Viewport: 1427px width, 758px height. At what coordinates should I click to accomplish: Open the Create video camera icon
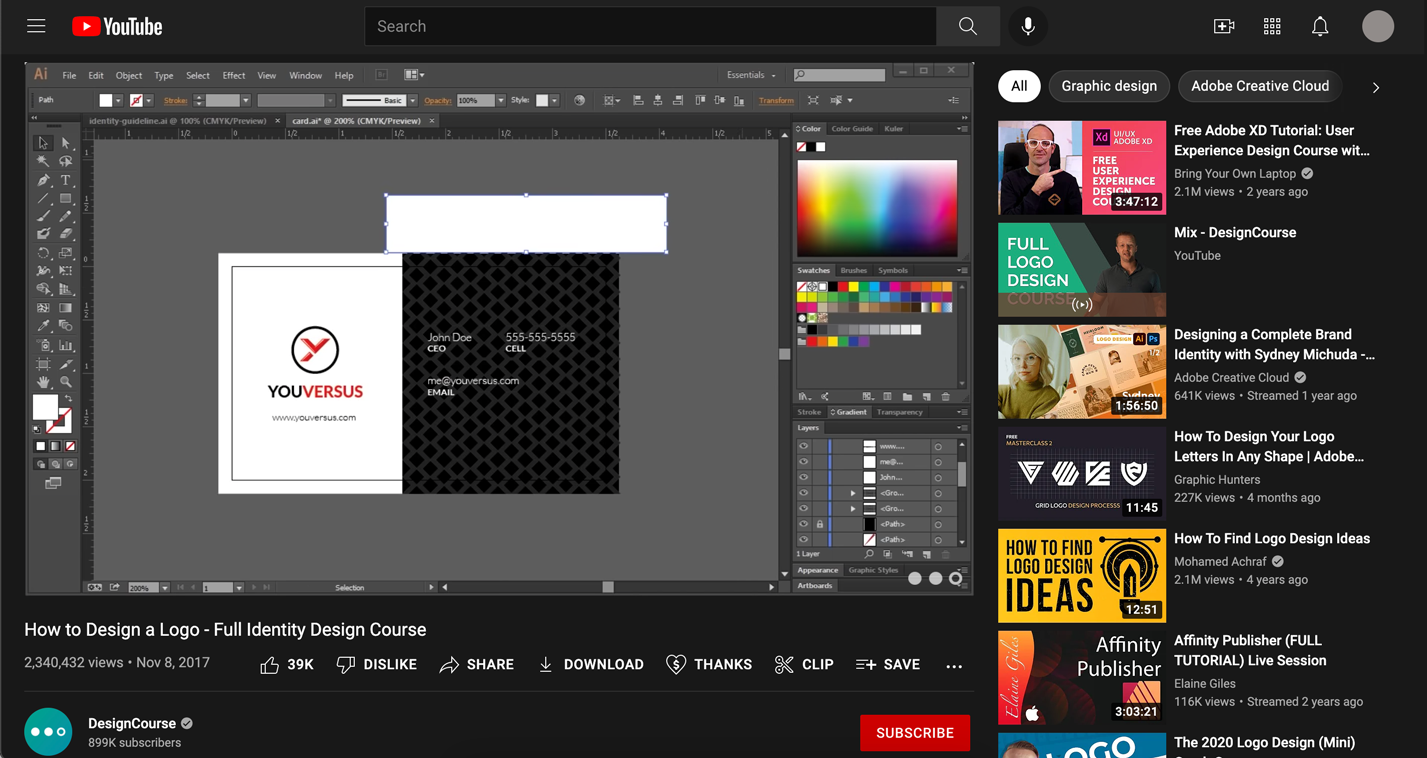click(x=1224, y=27)
